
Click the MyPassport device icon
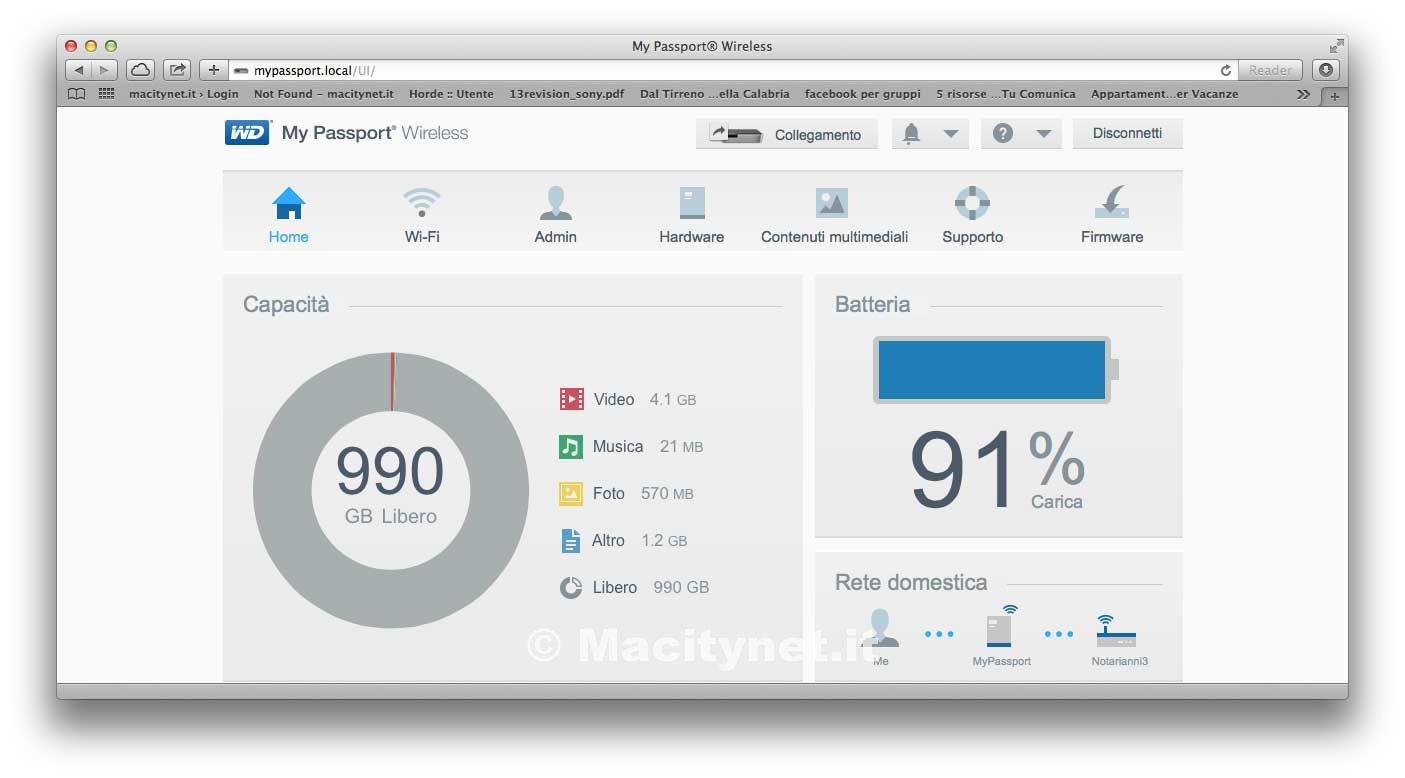pyautogui.click(x=1001, y=627)
